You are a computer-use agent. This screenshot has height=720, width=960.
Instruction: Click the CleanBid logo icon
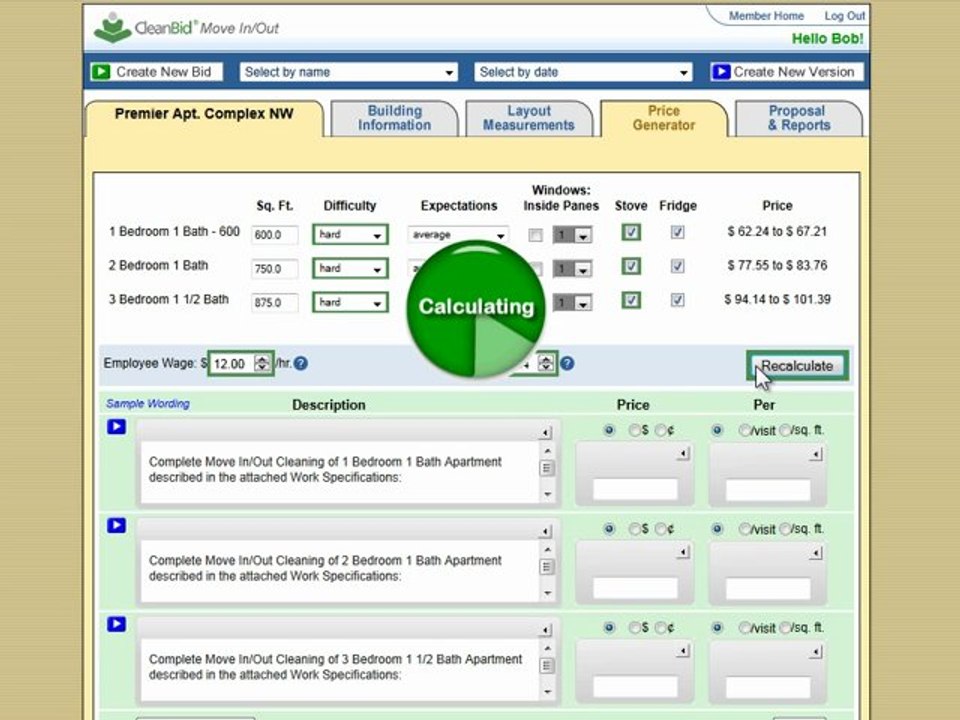click(113, 28)
